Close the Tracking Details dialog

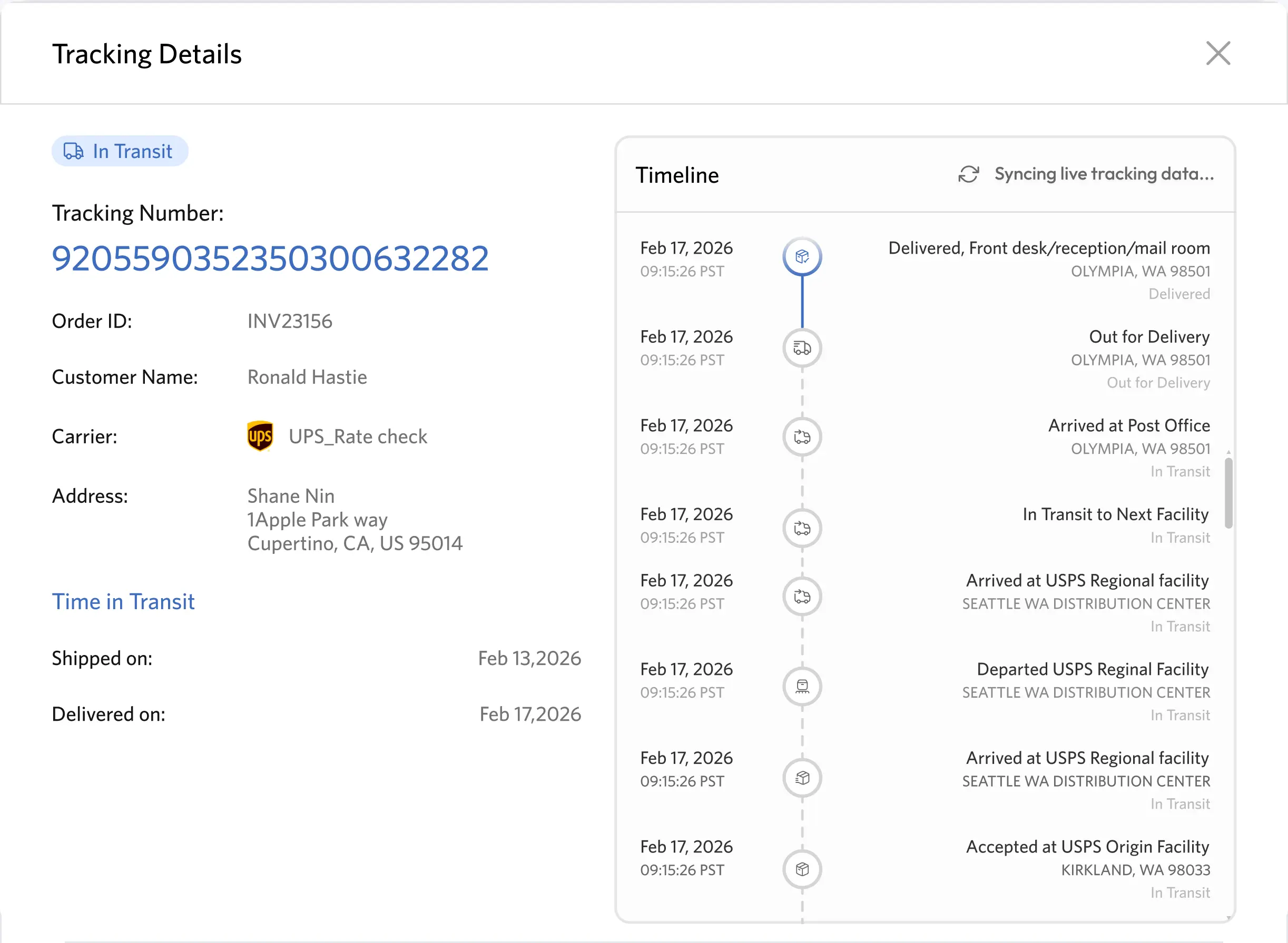[x=1218, y=53]
